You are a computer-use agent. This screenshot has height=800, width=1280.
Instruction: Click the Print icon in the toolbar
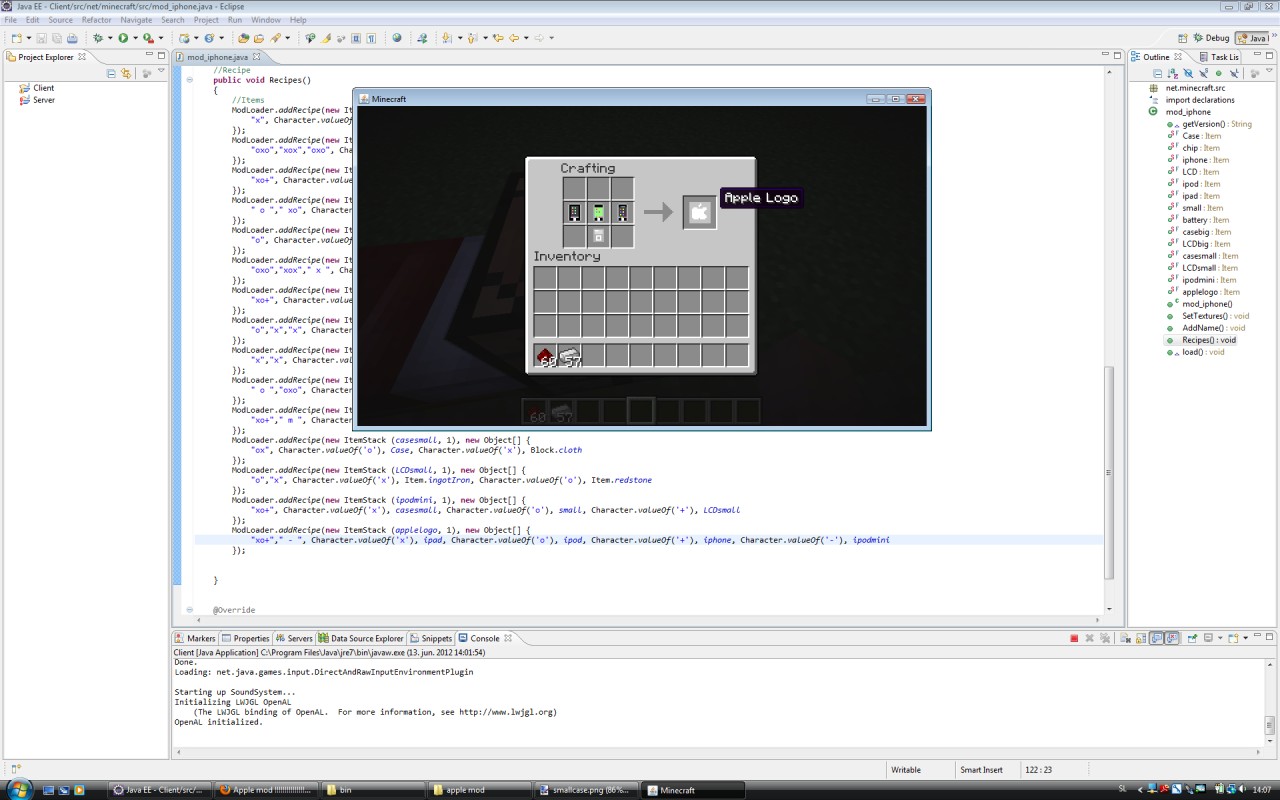[x=72, y=38]
